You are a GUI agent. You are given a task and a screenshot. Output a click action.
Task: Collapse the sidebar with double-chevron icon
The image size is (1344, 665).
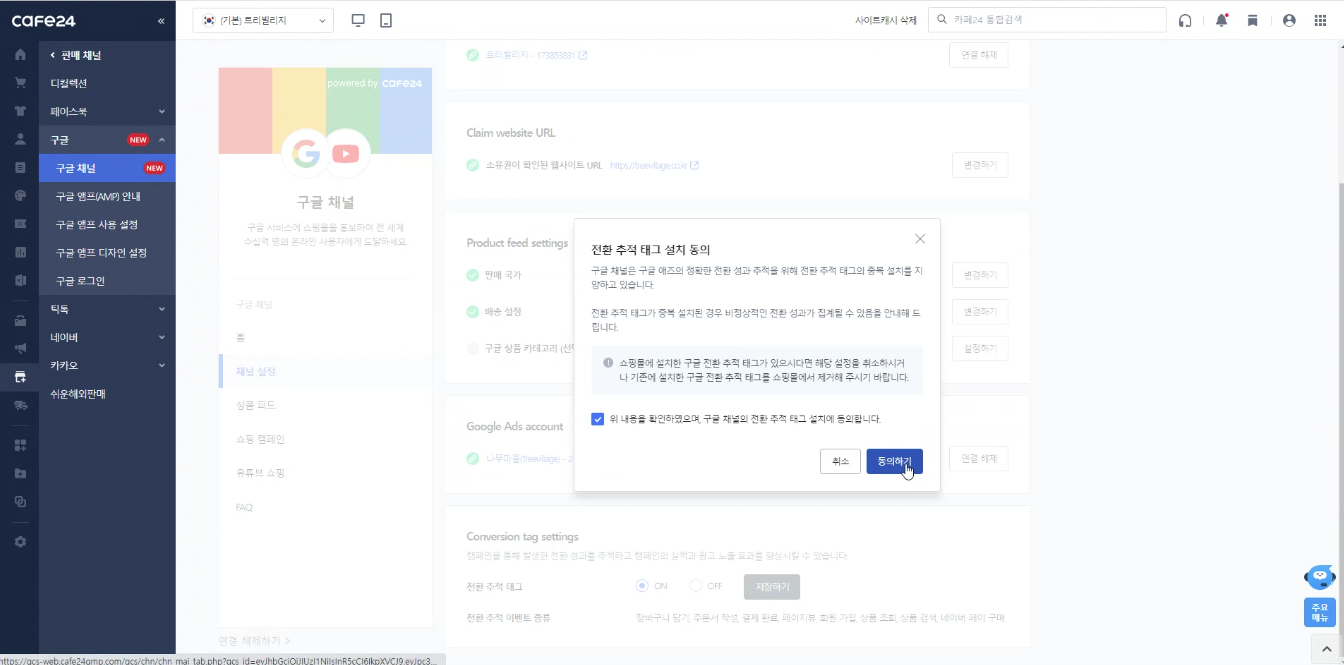pyautogui.click(x=161, y=21)
